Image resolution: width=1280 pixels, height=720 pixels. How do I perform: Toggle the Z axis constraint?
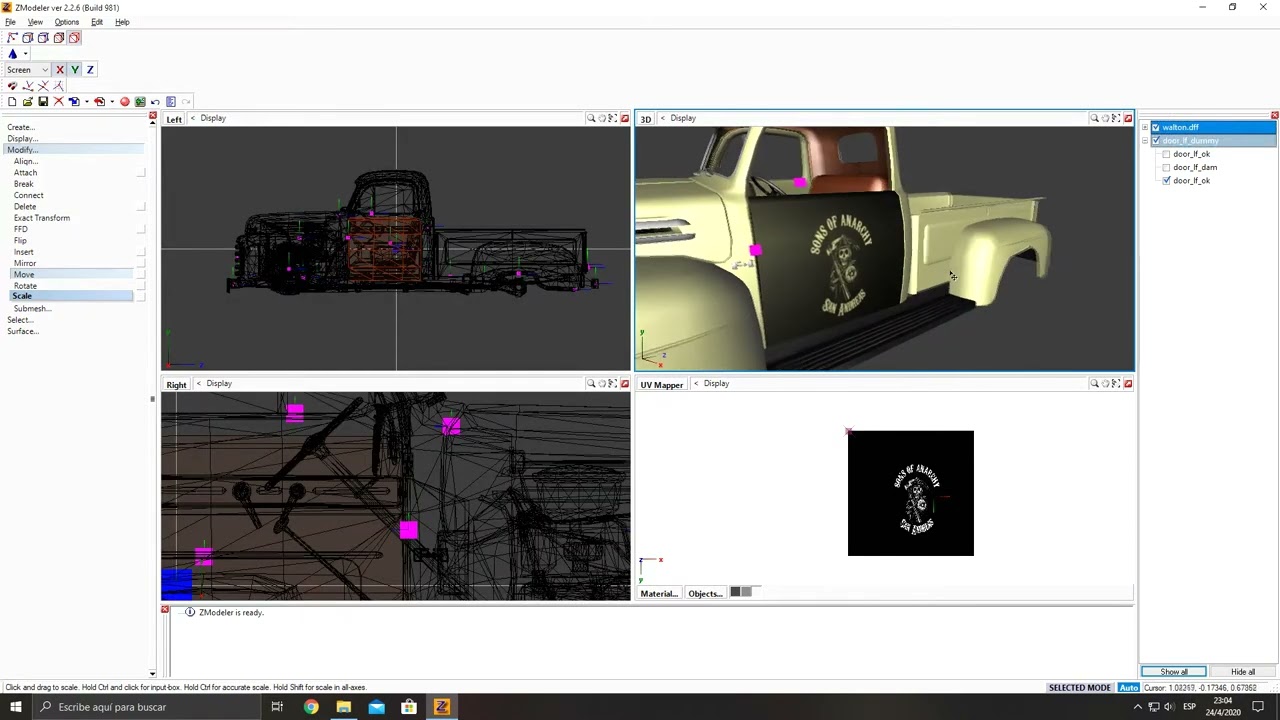[x=90, y=70]
